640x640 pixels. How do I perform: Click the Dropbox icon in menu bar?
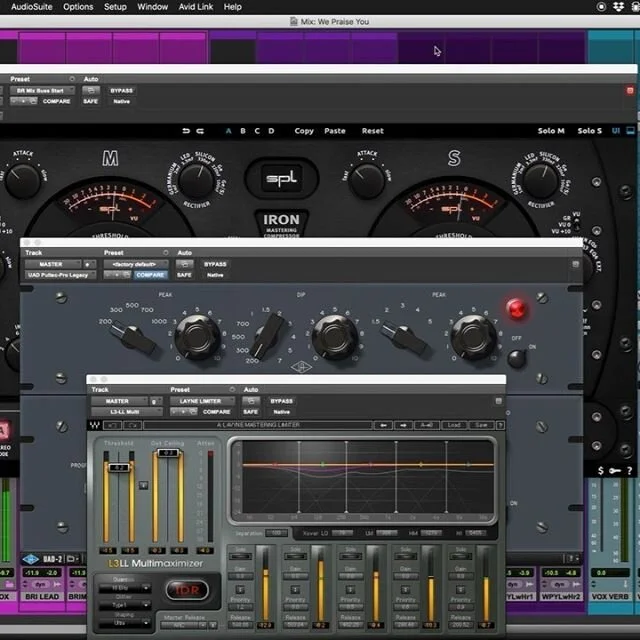[618, 7]
